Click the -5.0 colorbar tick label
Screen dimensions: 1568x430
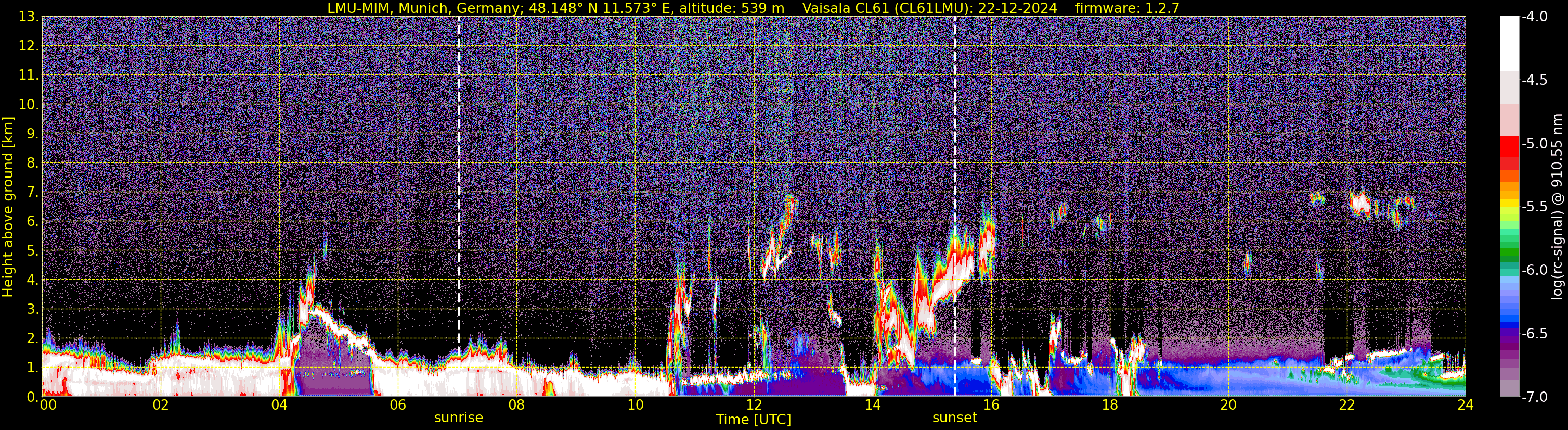click(x=1534, y=144)
